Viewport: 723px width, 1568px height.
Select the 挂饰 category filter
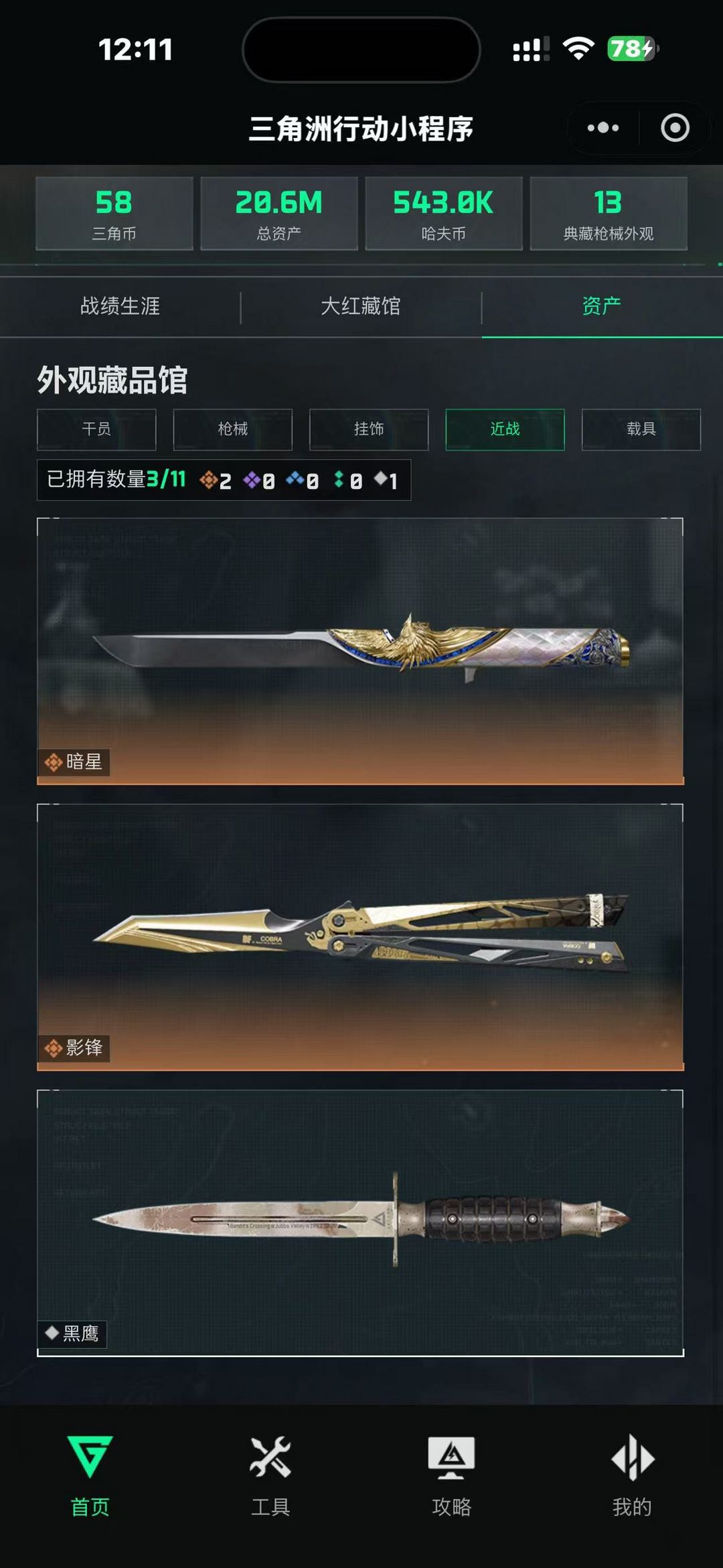369,429
